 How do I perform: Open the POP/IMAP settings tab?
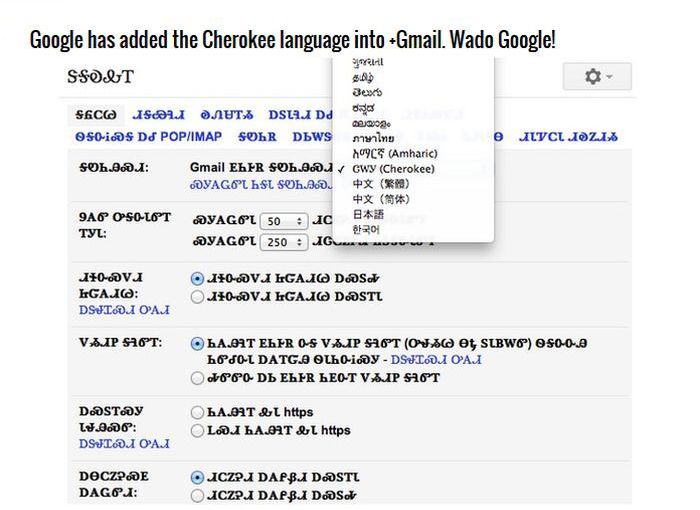148,136
